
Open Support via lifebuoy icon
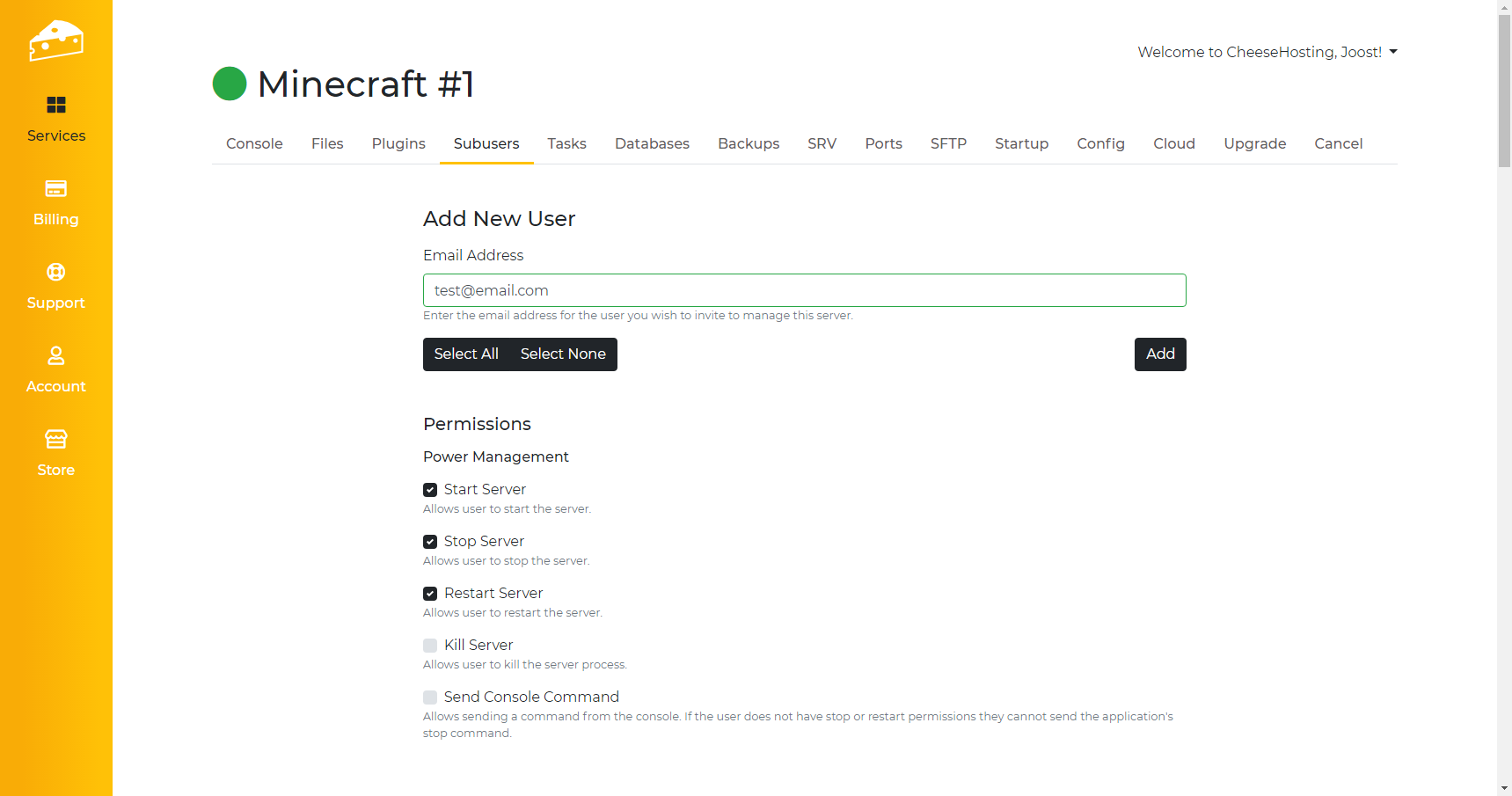(x=56, y=272)
